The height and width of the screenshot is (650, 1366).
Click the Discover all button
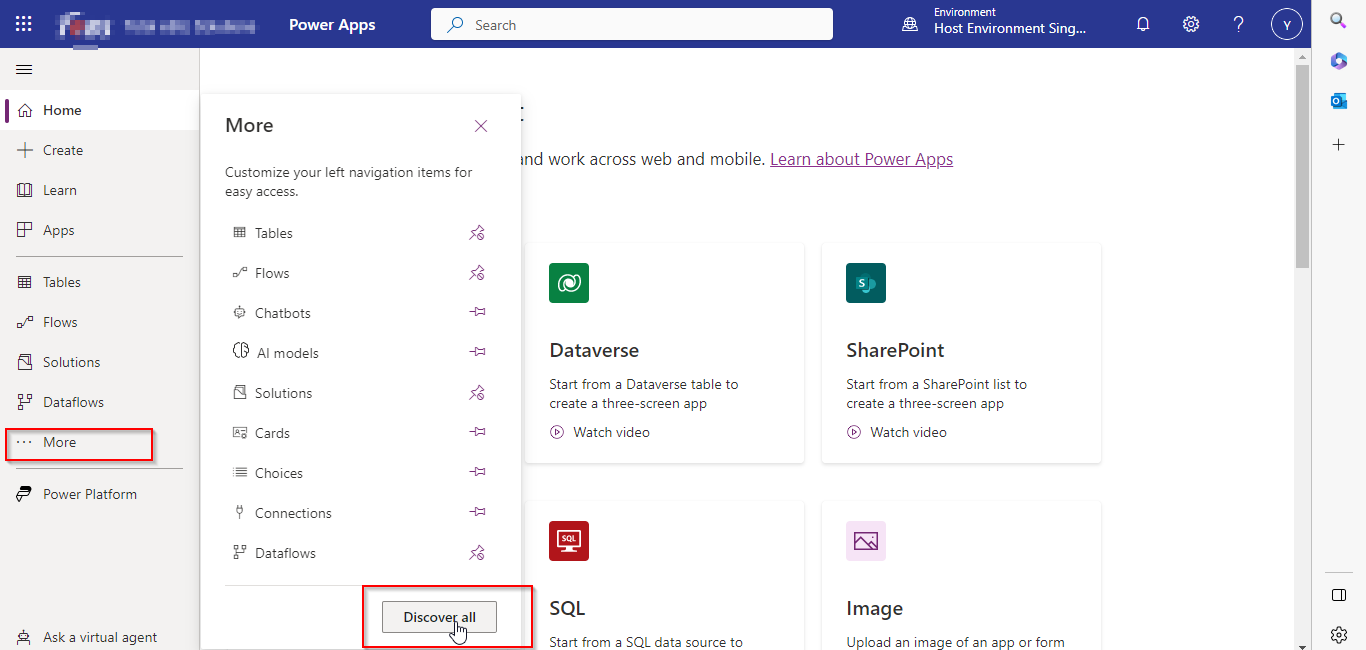(x=439, y=617)
